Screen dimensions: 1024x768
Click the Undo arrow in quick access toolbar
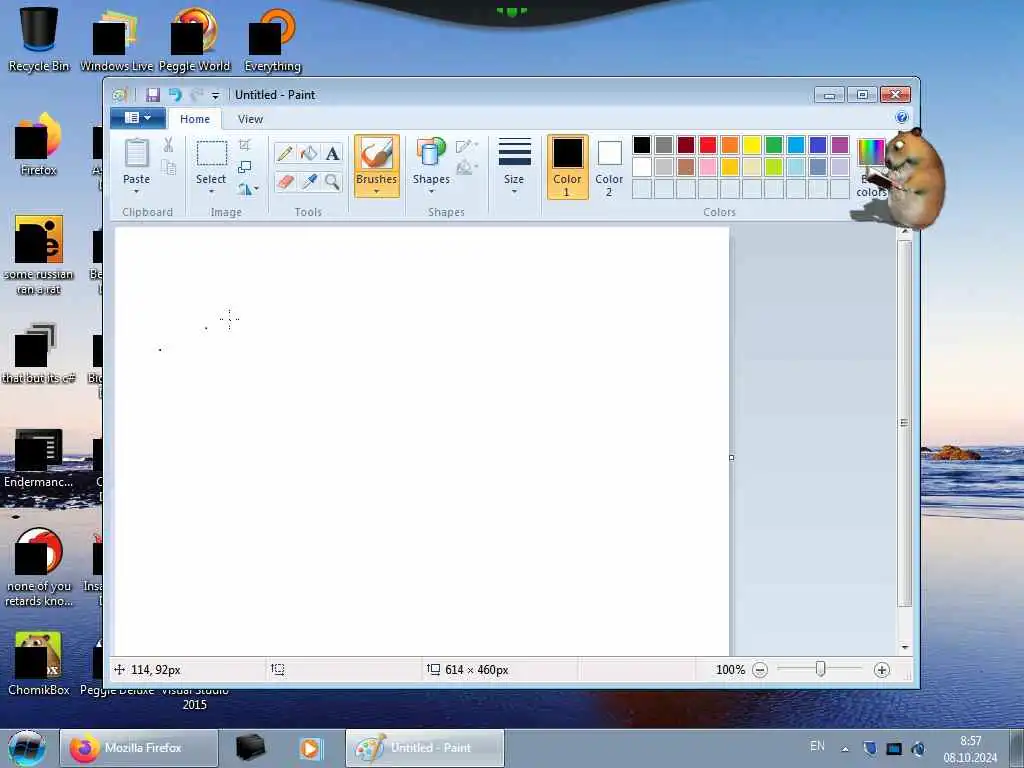click(x=174, y=95)
